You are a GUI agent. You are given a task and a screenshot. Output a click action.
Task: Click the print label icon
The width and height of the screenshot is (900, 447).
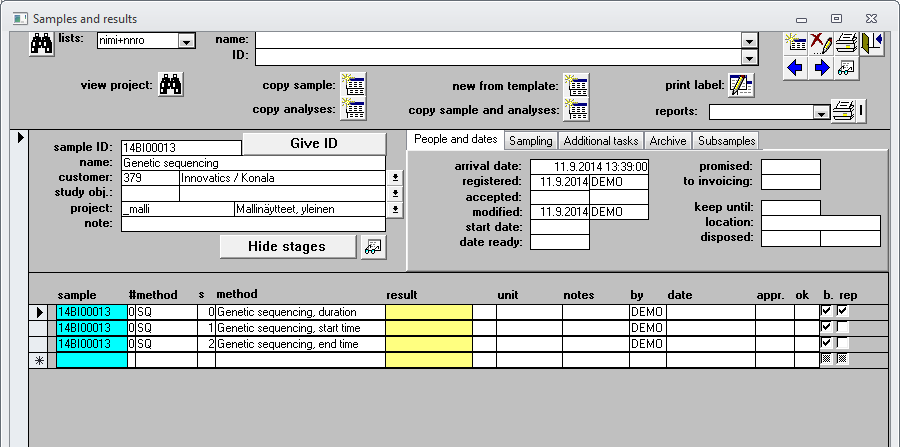point(740,86)
